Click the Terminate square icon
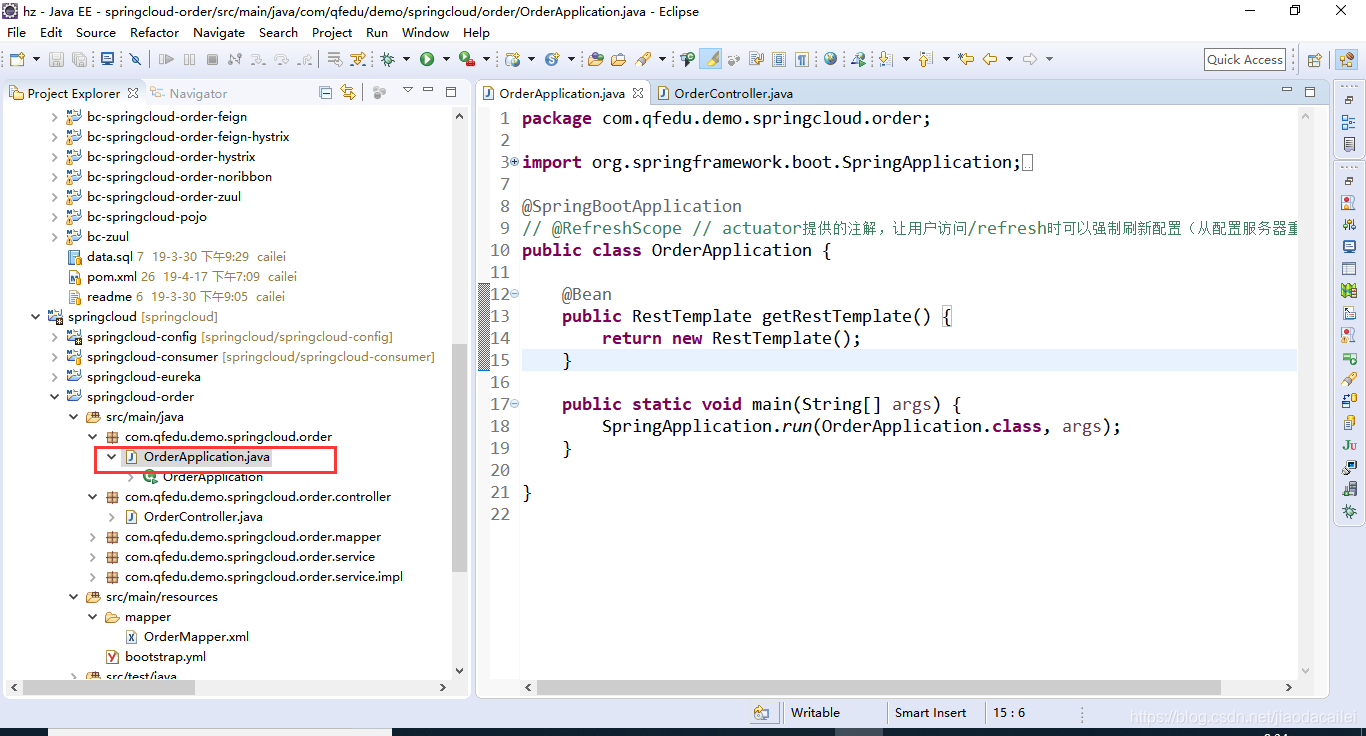 [212, 59]
